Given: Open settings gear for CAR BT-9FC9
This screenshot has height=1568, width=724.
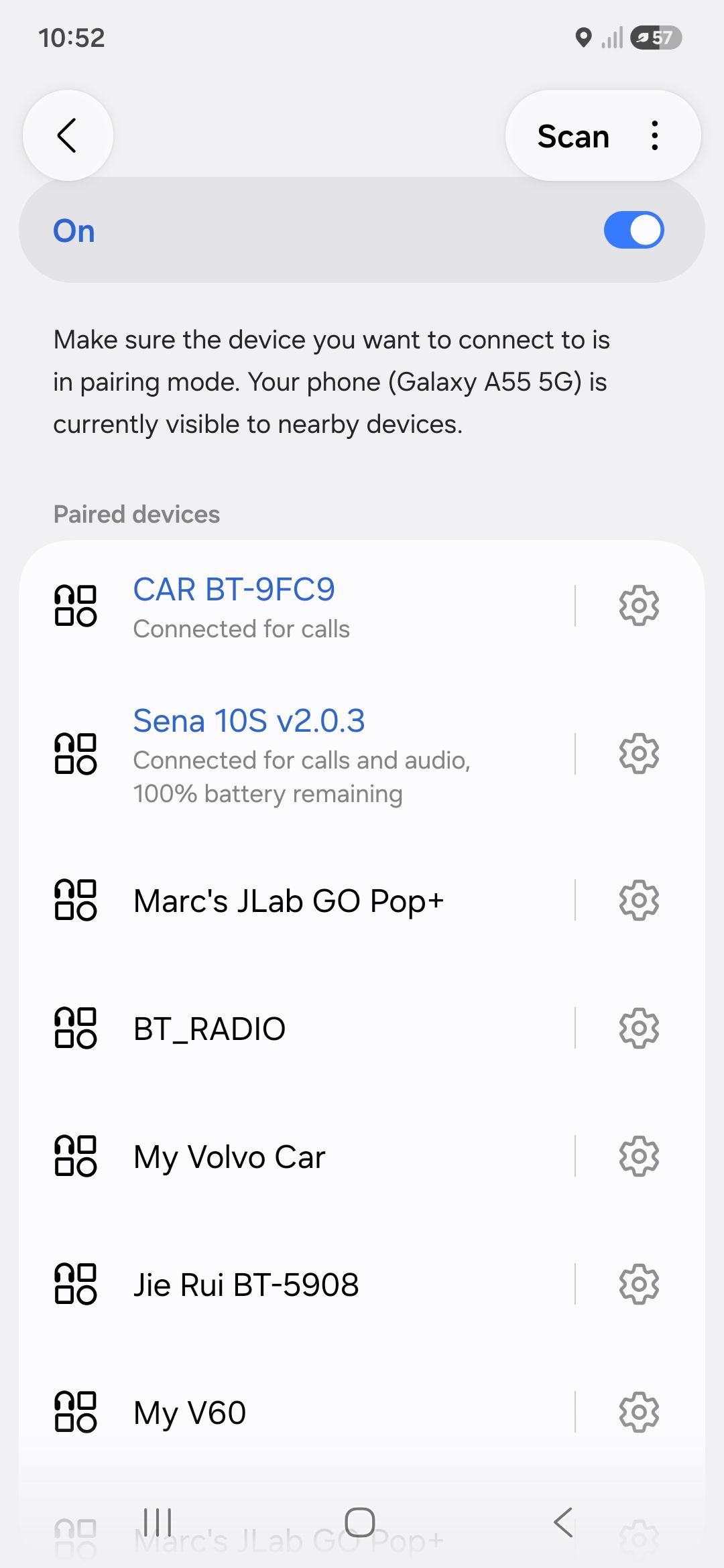Looking at the screenshot, I should tap(639, 606).
